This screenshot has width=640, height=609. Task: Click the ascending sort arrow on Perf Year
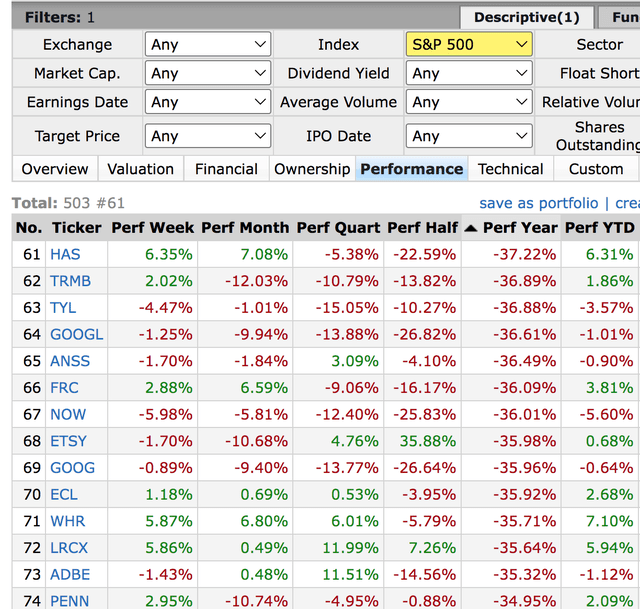[x=471, y=228]
